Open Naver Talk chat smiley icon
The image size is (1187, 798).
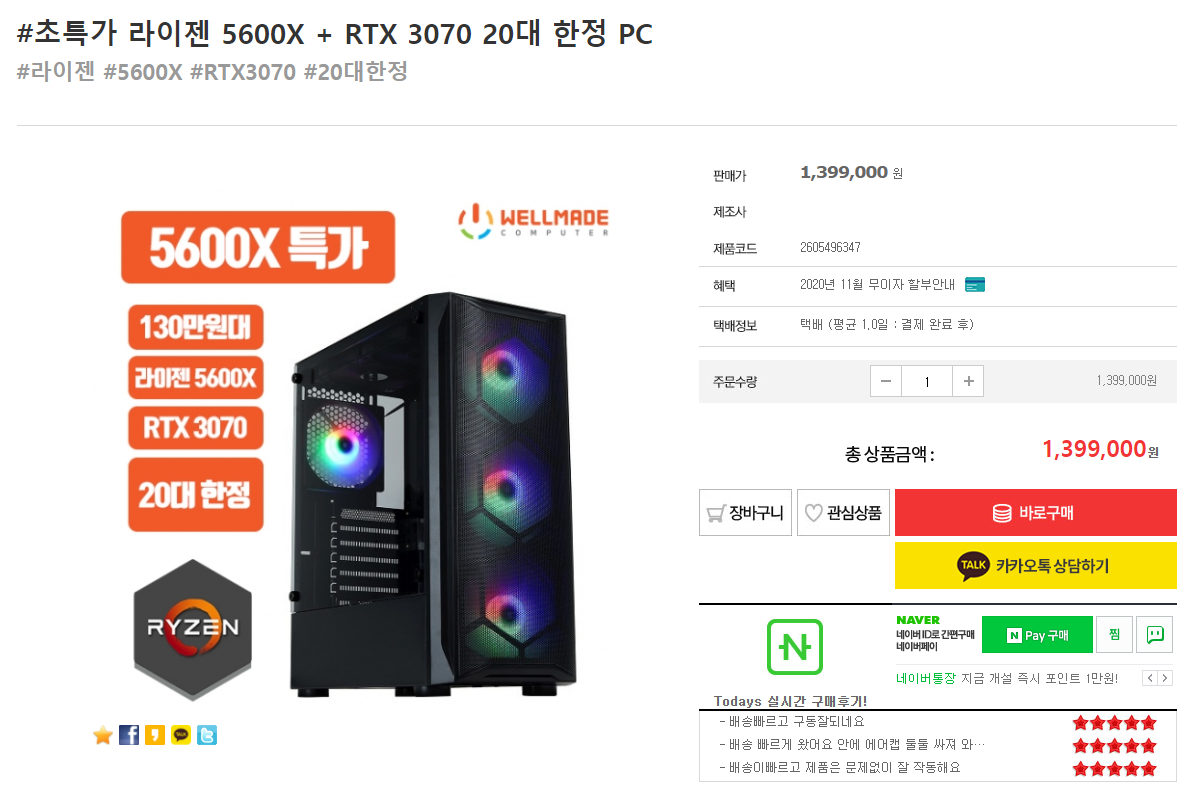1154,634
